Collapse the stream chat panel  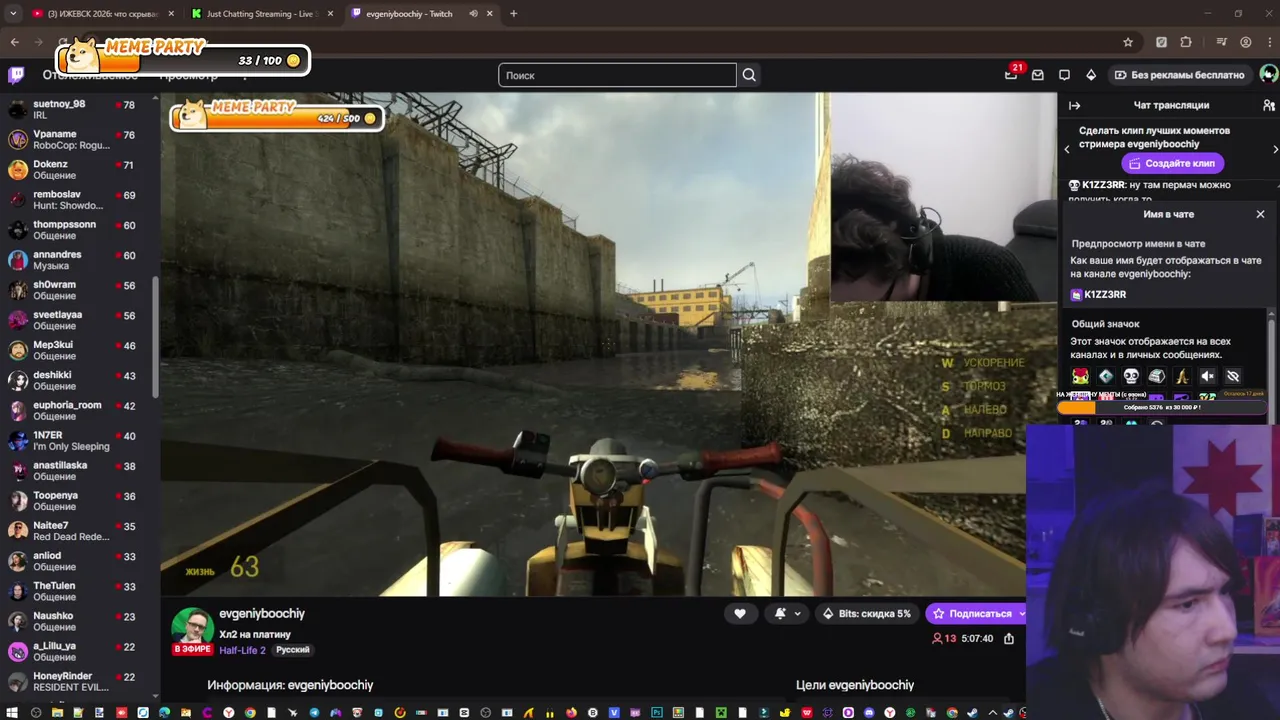tap(1075, 105)
